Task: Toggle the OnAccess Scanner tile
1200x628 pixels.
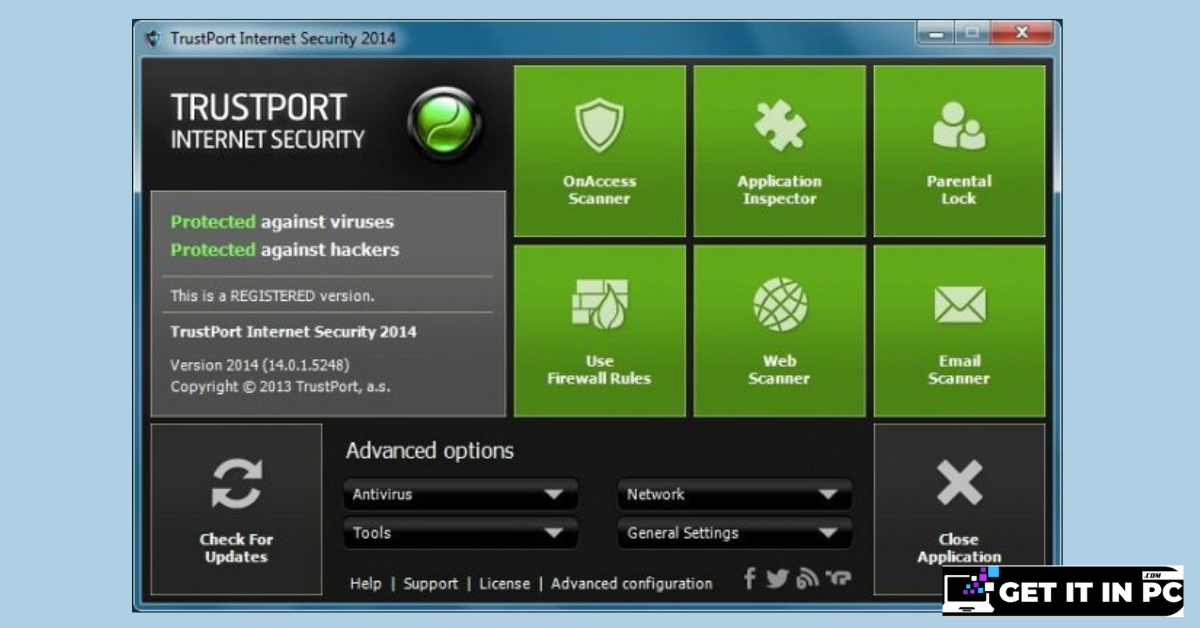Action: tap(600, 151)
